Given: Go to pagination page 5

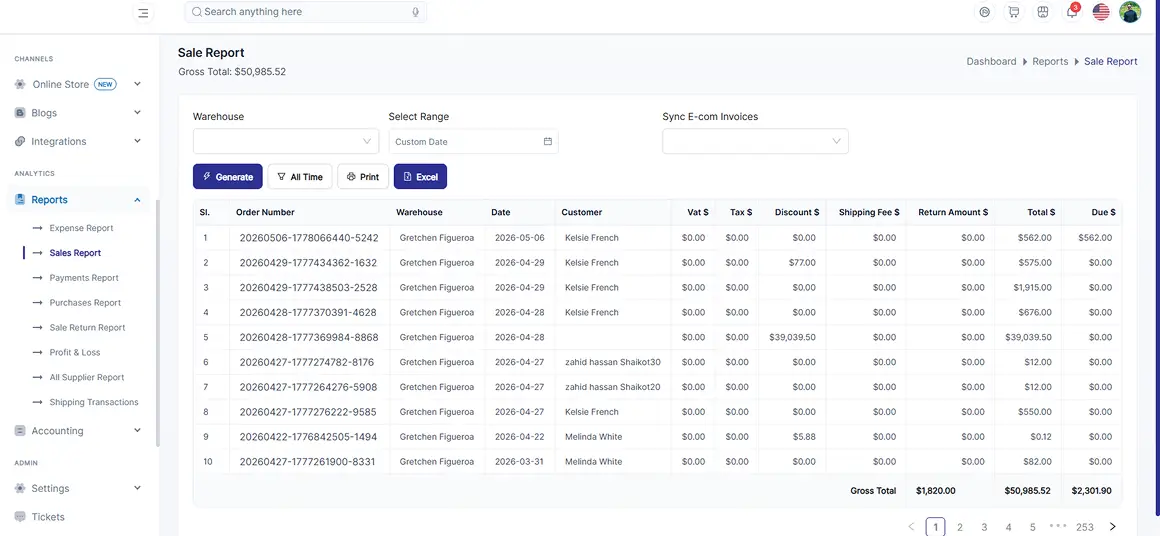Looking at the screenshot, I should tap(1033, 527).
